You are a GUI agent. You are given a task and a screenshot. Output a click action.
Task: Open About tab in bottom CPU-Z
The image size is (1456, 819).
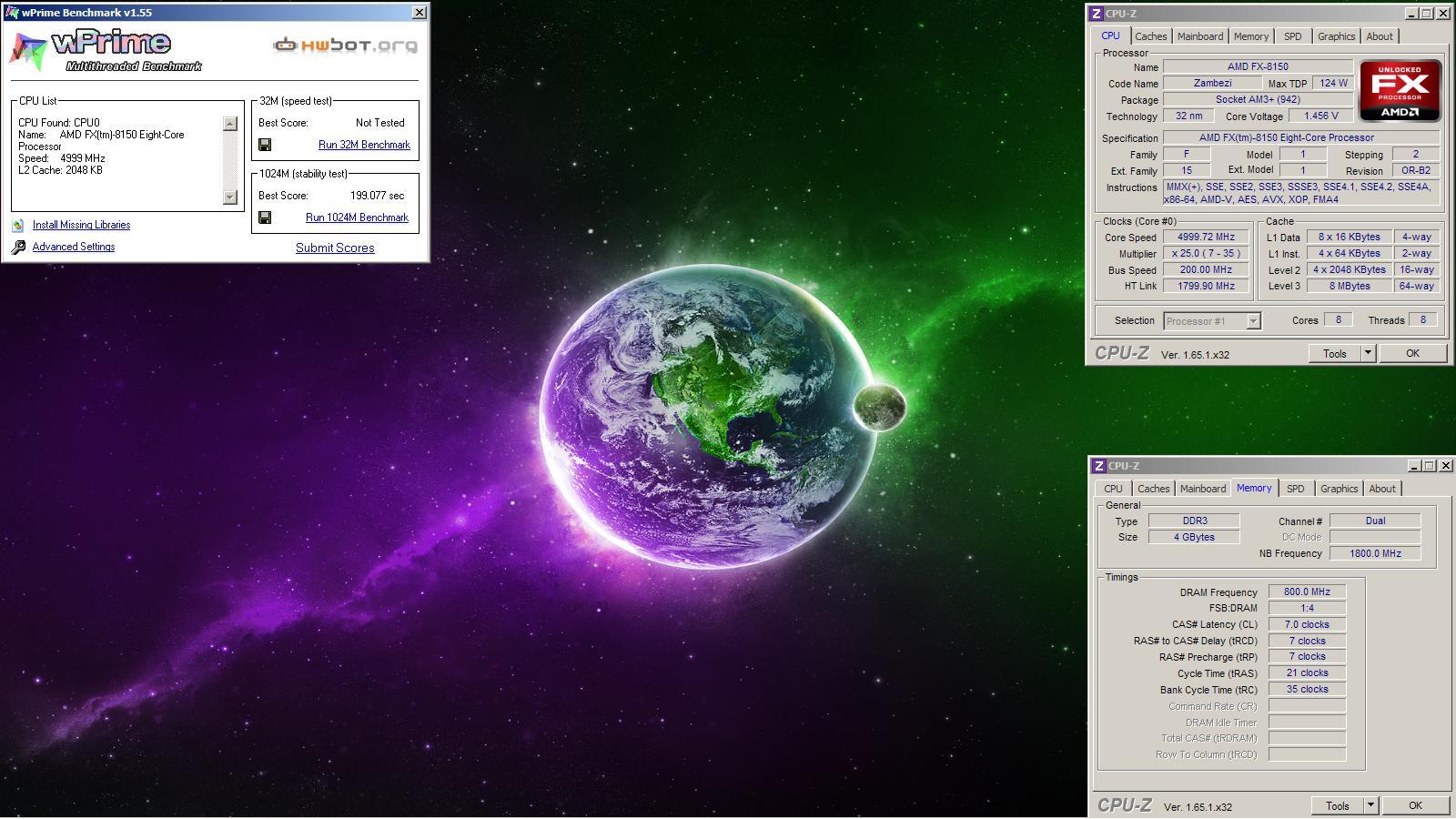click(x=1382, y=489)
